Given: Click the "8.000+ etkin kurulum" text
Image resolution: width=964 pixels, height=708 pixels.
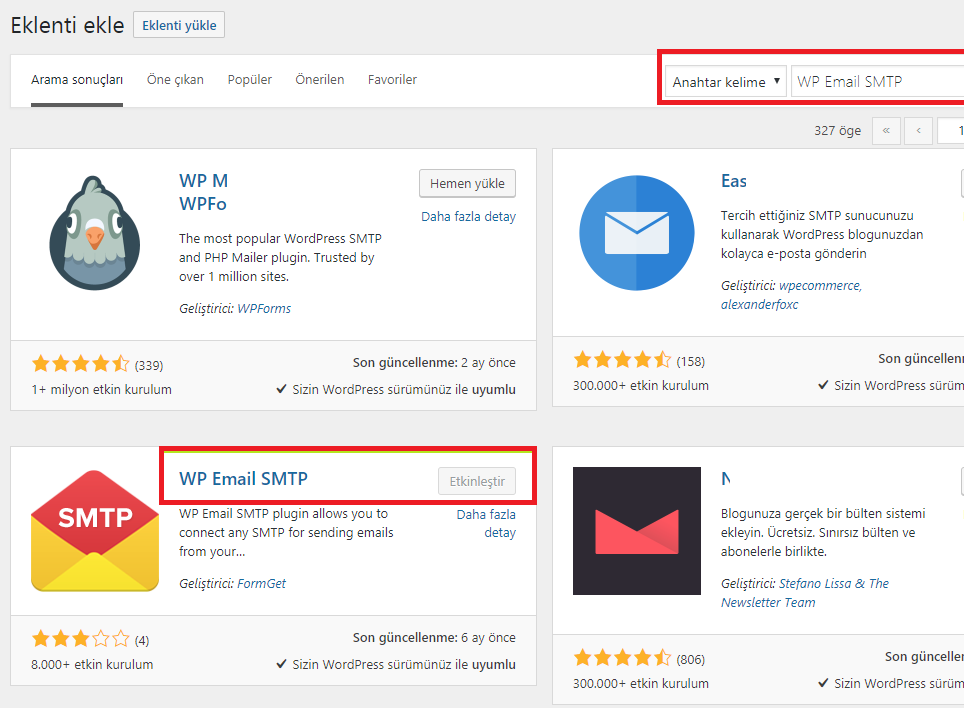Looking at the screenshot, I should [92, 664].
